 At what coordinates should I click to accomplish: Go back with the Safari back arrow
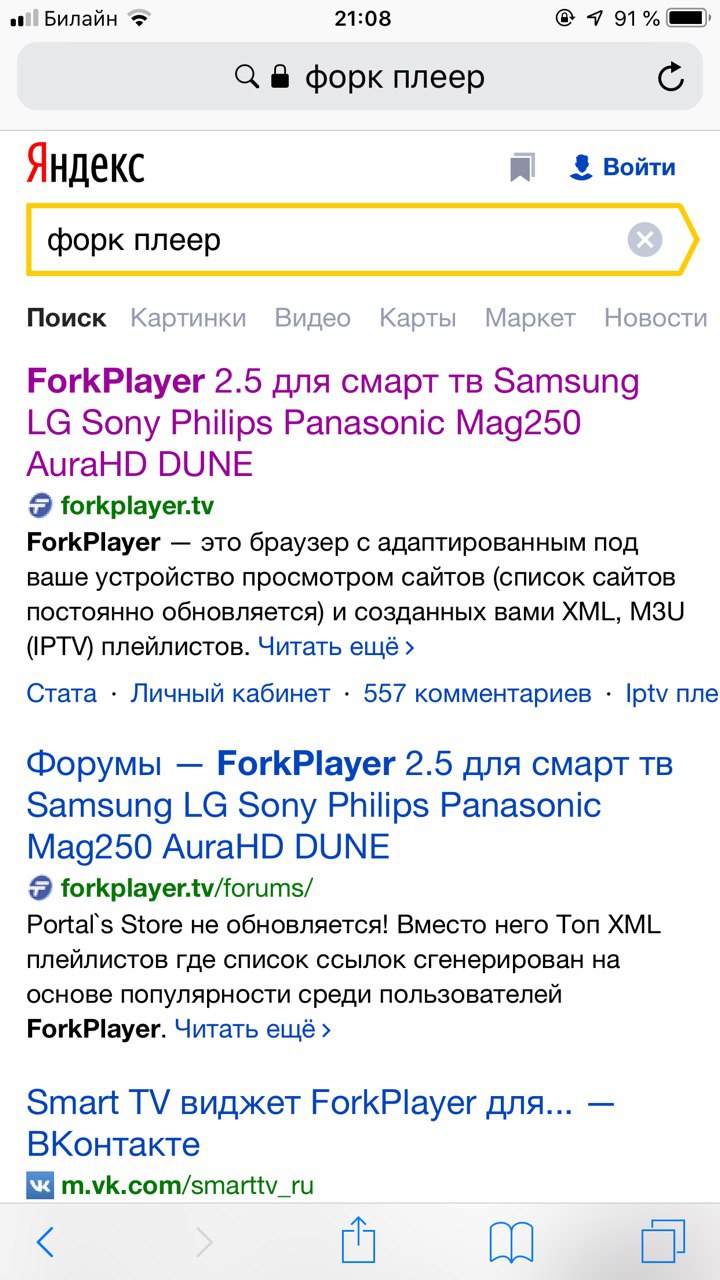[45, 1242]
